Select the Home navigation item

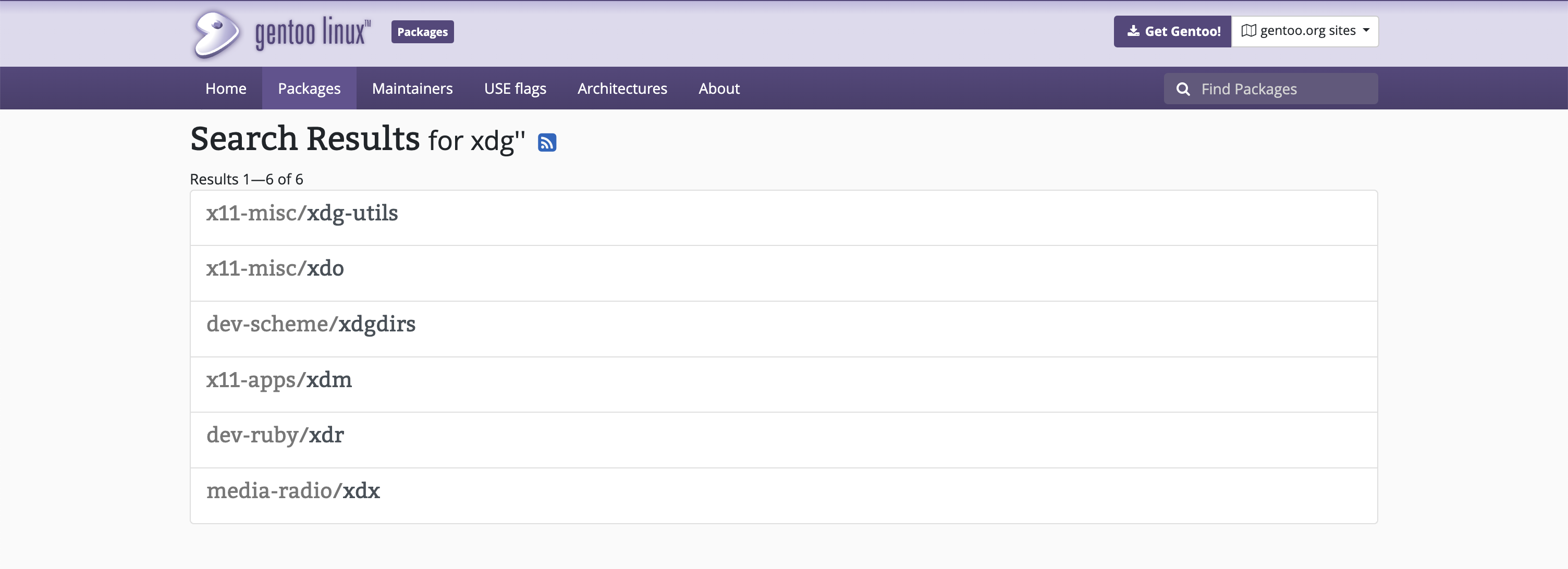coord(225,88)
